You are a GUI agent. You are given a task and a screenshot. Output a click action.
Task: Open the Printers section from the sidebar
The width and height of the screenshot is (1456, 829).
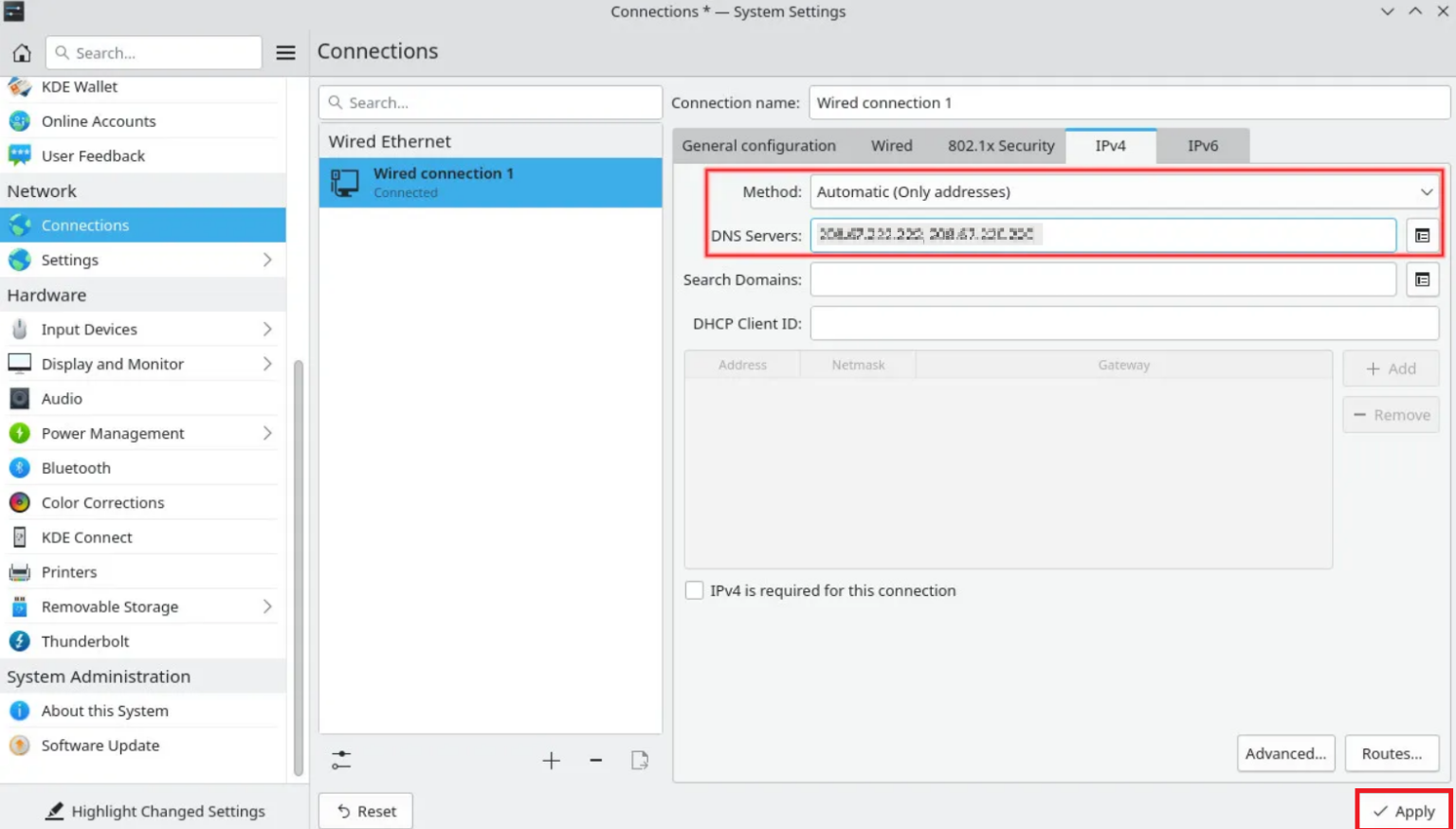pyautogui.click(x=71, y=571)
